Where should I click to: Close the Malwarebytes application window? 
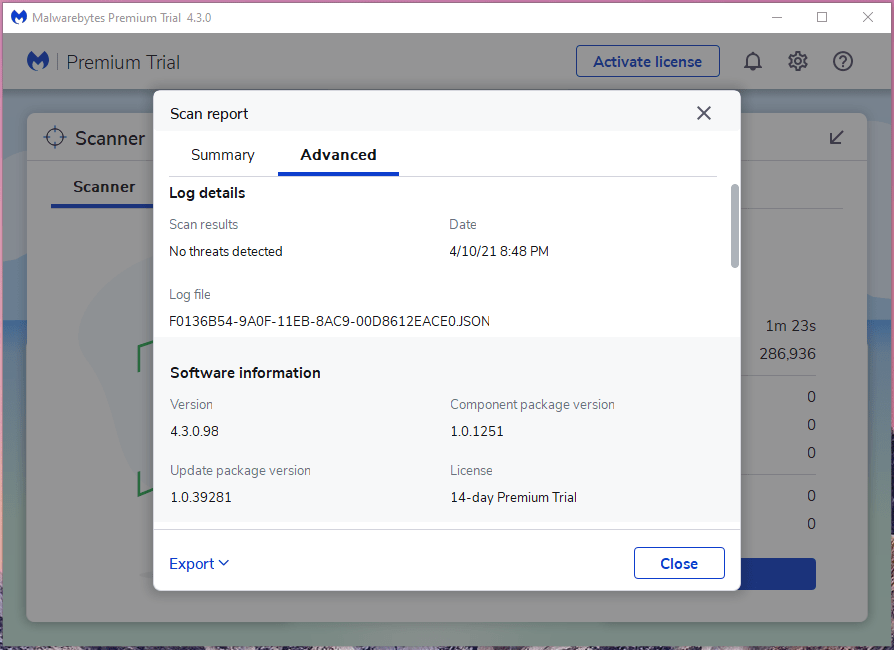(x=867, y=17)
